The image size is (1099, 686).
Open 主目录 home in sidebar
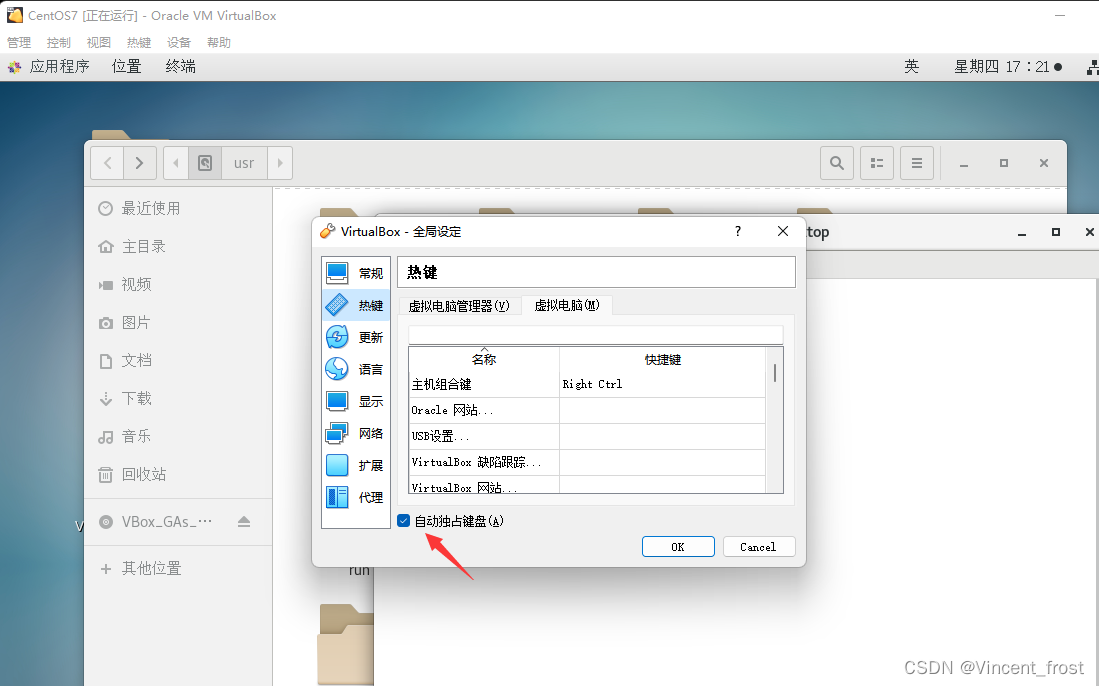tap(178, 247)
